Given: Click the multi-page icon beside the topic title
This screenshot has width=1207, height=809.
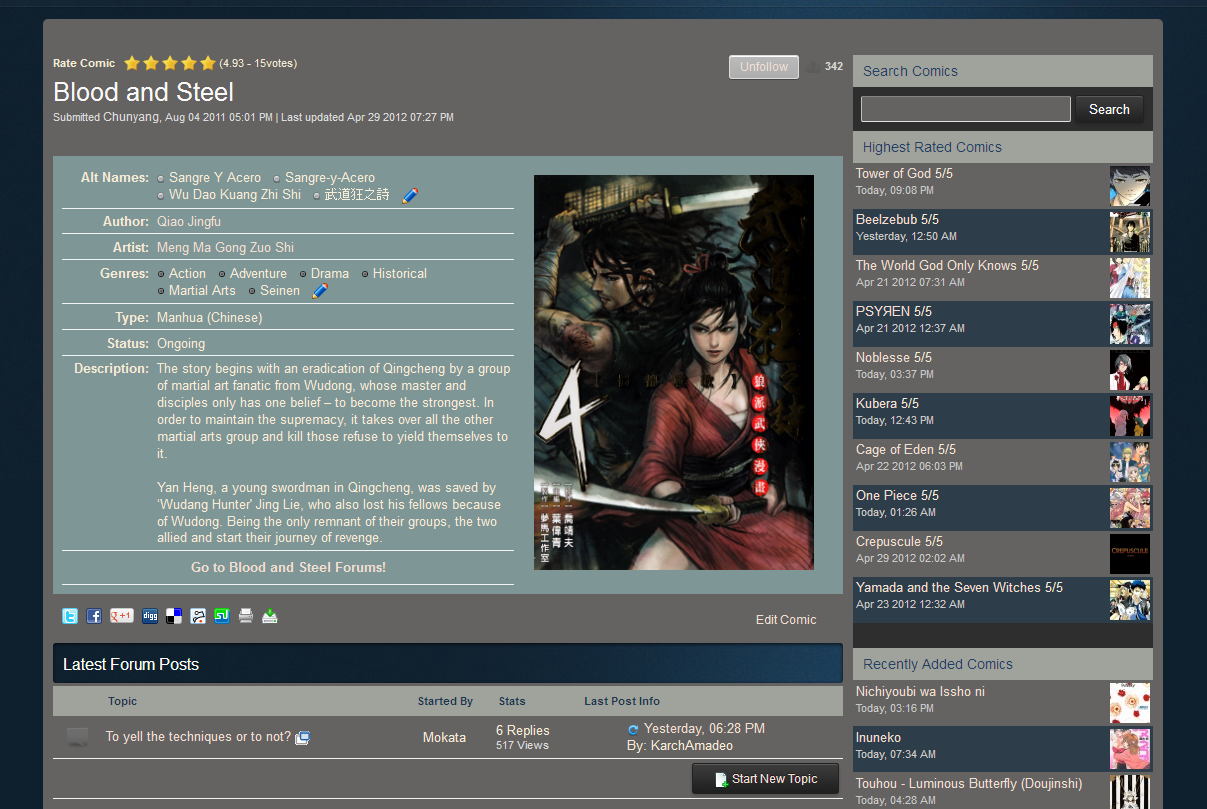Looking at the screenshot, I should [302, 737].
